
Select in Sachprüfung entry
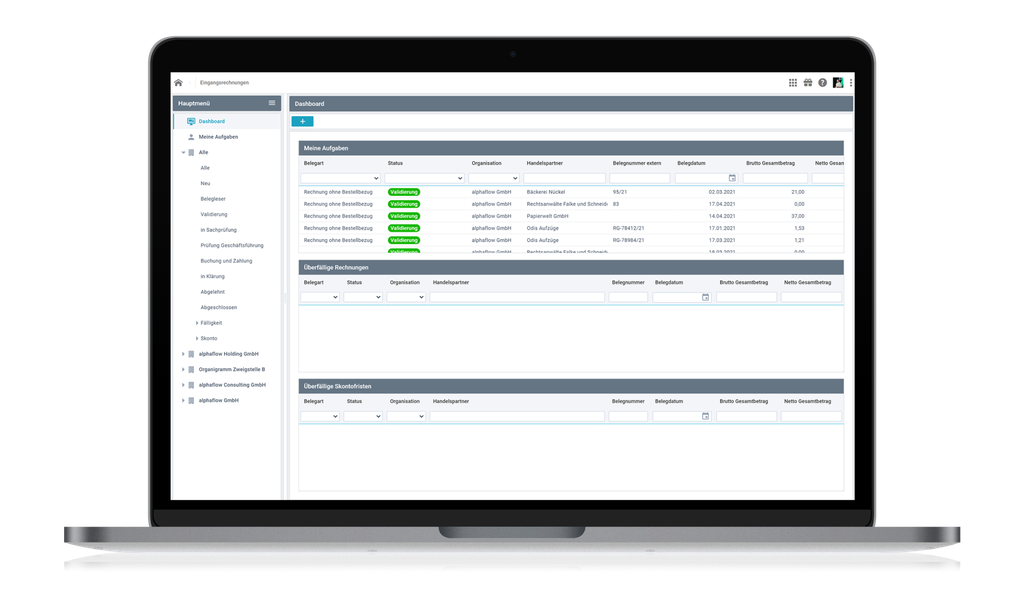pyautogui.click(x=218, y=230)
